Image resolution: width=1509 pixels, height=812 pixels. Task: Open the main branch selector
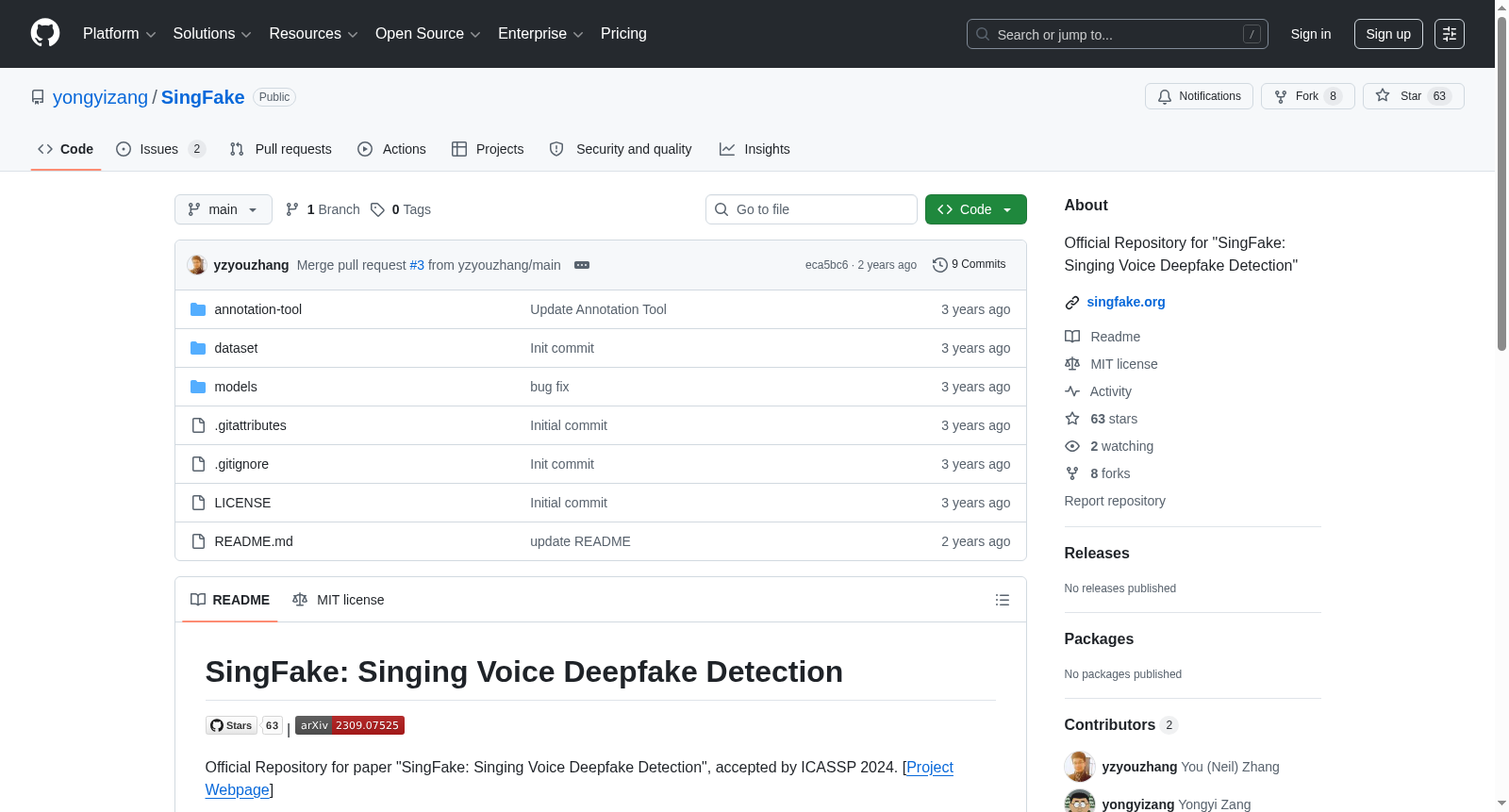pyautogui.click(x=224, y=209)
